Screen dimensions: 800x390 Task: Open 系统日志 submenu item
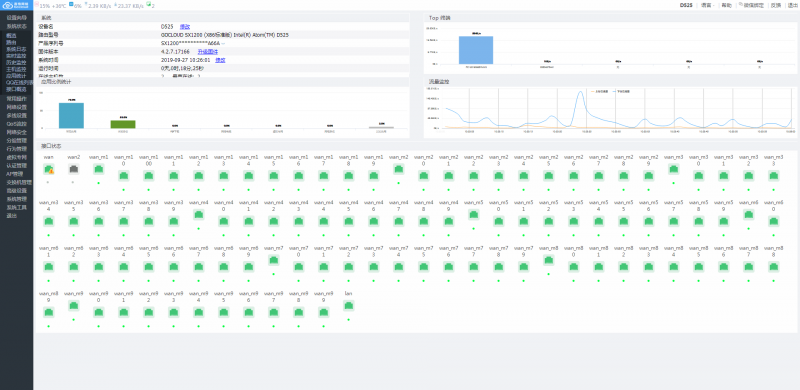tap(16, 49)
